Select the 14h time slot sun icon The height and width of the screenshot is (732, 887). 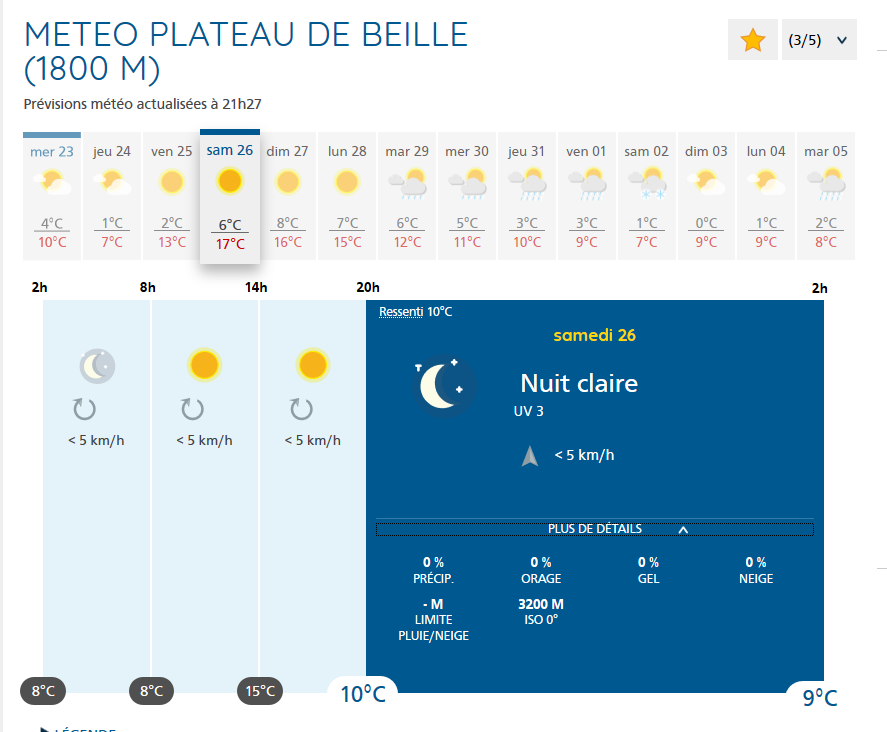pyautogui.click(x=313, y=365)
